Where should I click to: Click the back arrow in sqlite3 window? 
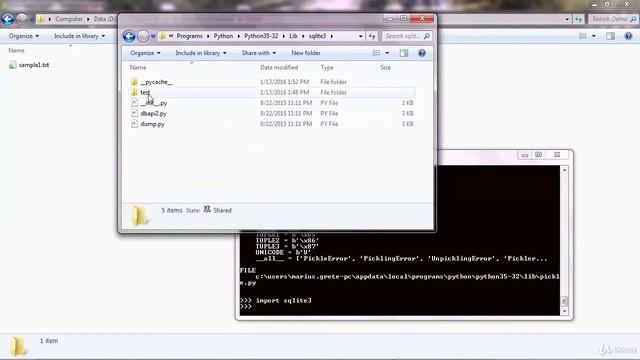129,36
